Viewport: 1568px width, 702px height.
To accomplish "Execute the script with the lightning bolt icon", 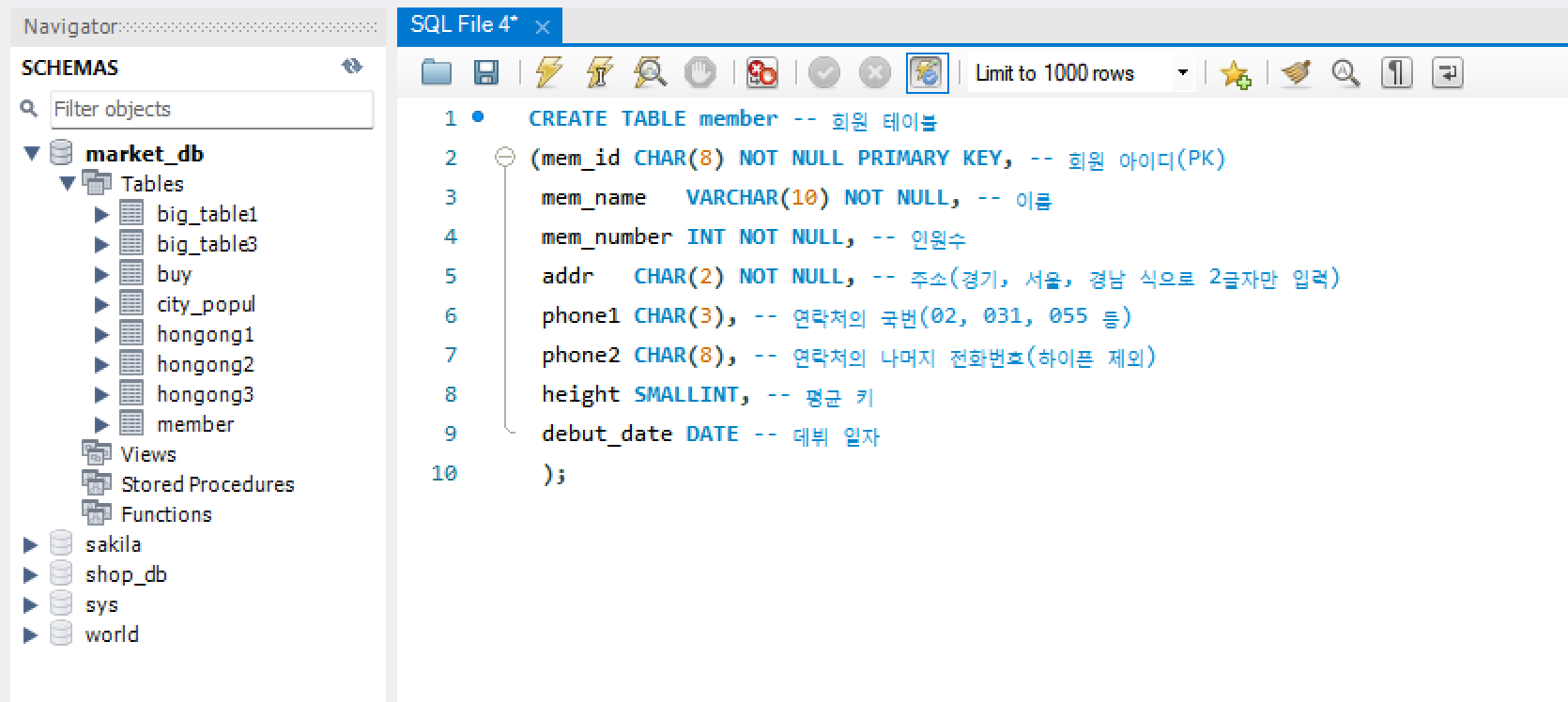I will coord(549,72).
